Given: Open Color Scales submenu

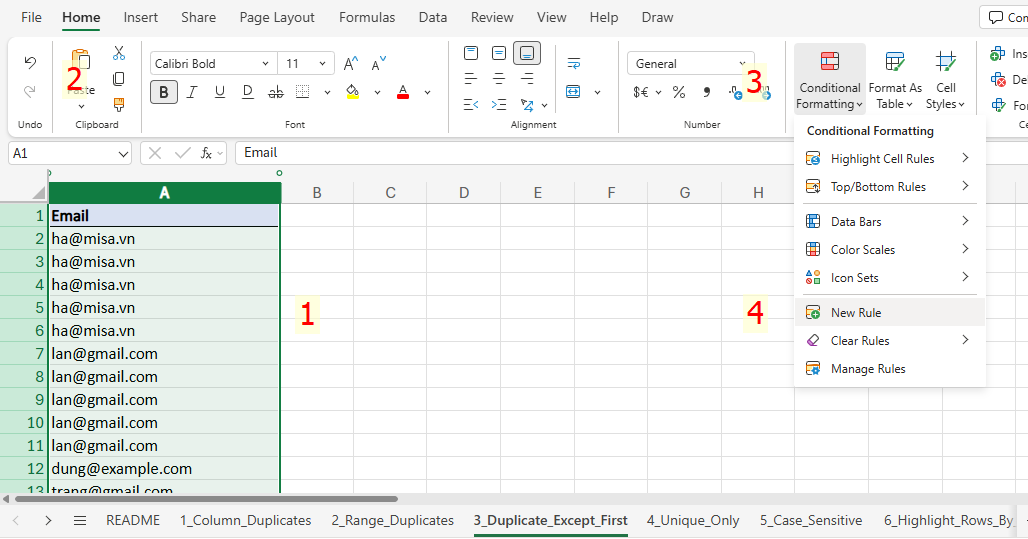Looking at the screenshot, I should 889,250.
